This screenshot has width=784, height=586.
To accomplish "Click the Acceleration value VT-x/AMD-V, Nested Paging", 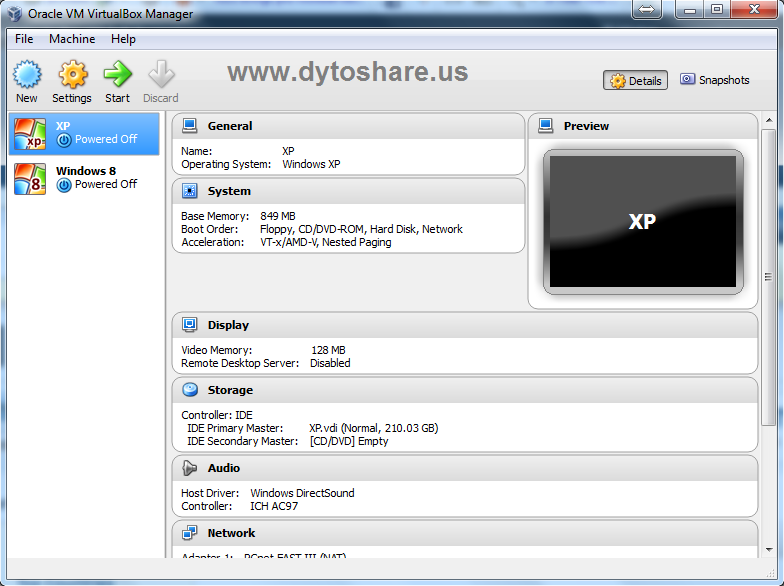I will pyautogui.click(x=326, y=242).
